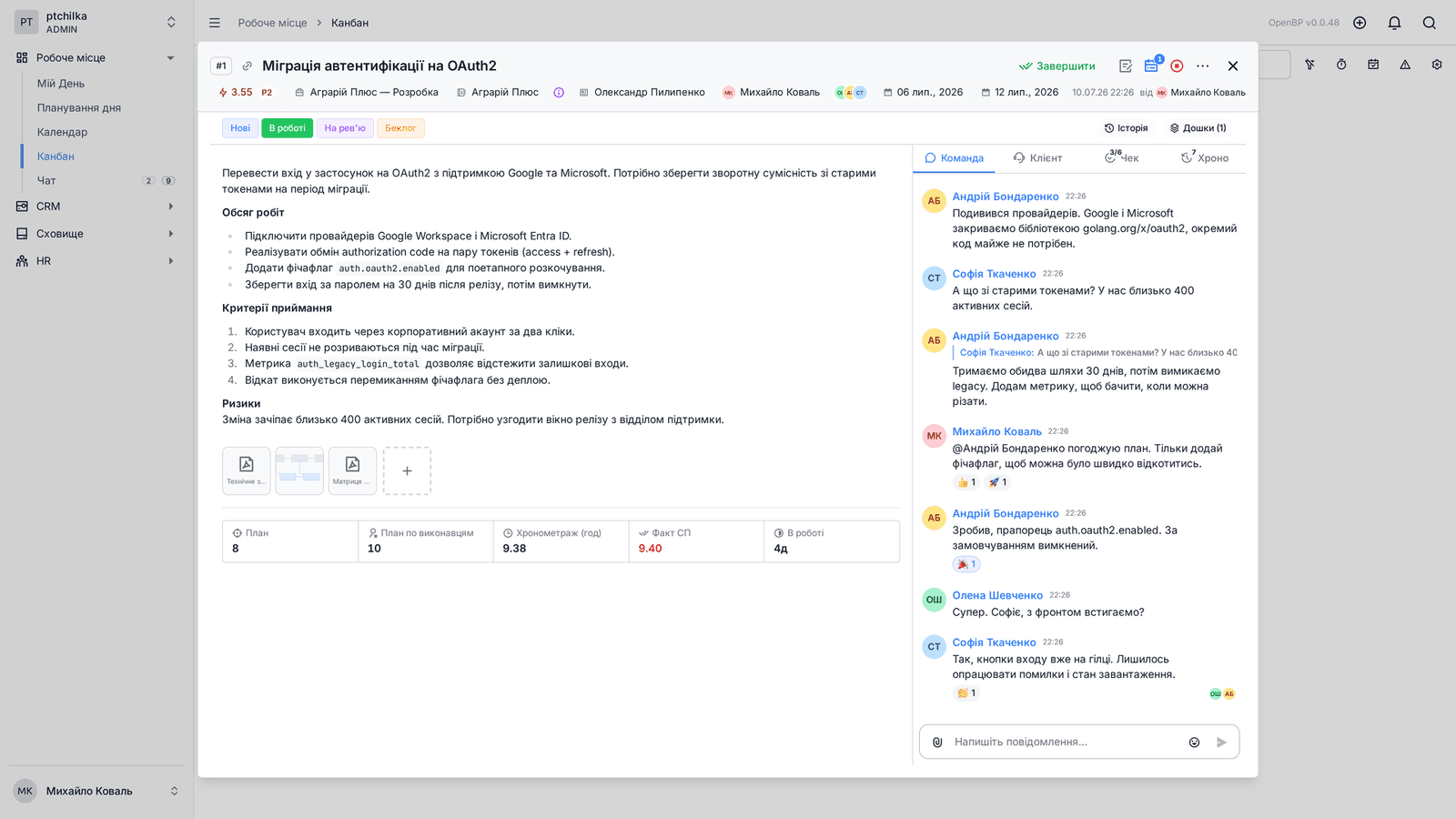Click the edit note icon next to Завершити
The height and width of the screenshot is (819, 1456).
coord(1126,66)
